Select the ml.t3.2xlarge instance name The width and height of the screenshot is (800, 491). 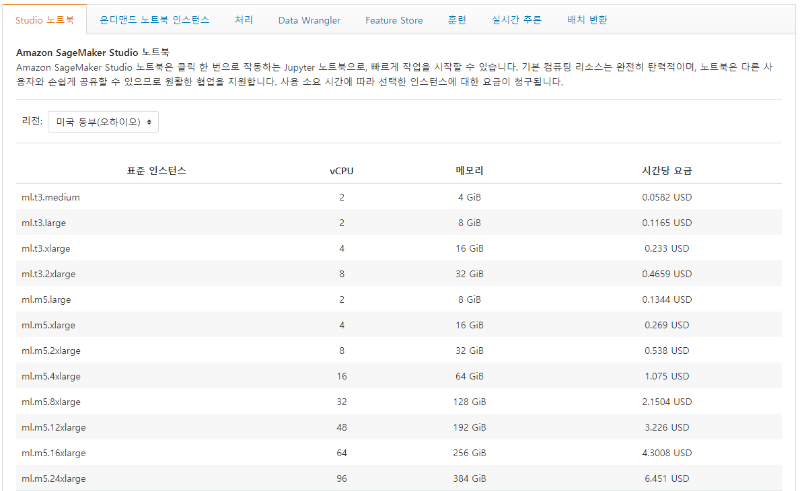pos(48,274)
